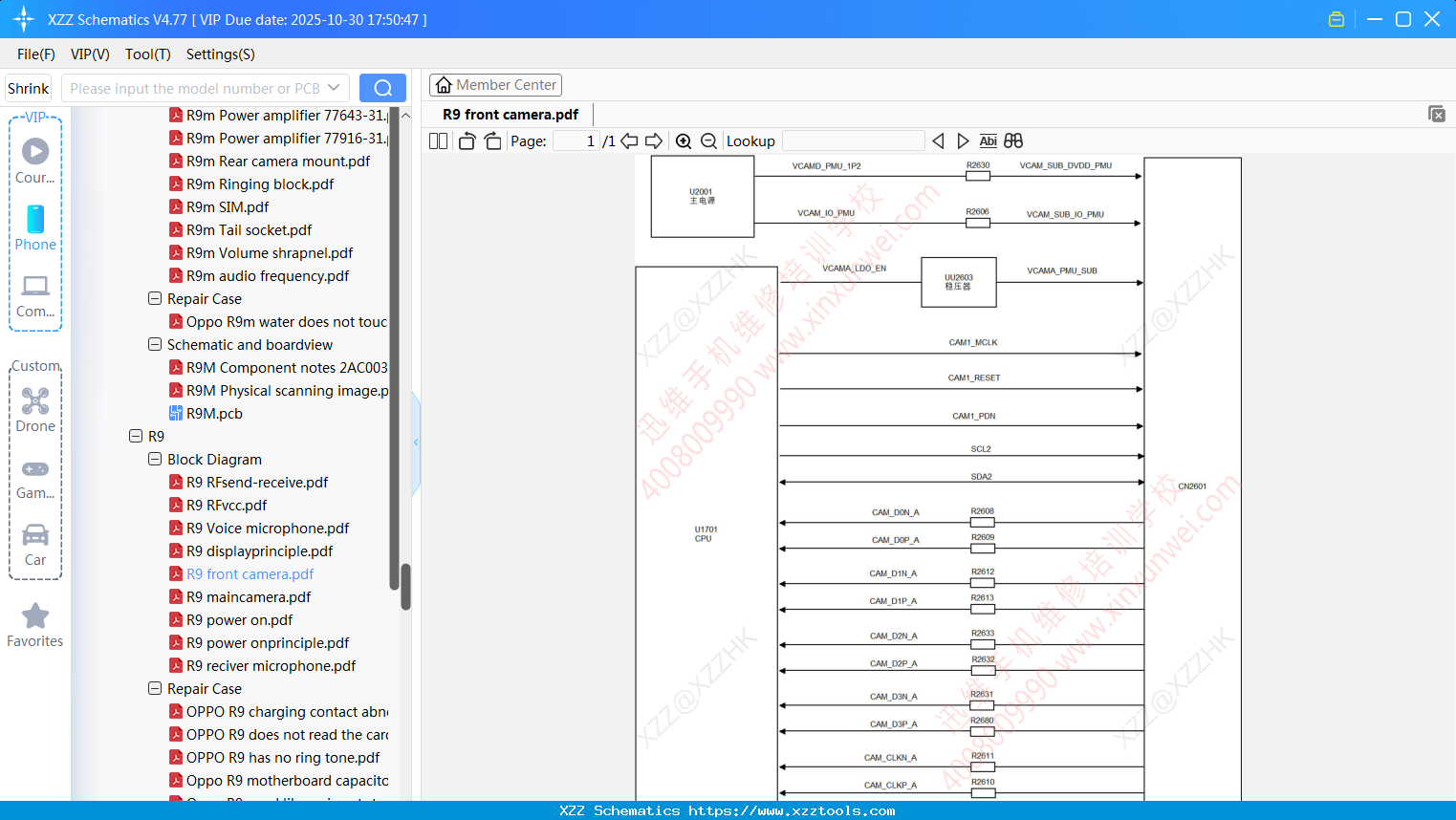This screenshot has height=820, width=1456.
Task: Click the Page number field
Action: pos(576,141)
